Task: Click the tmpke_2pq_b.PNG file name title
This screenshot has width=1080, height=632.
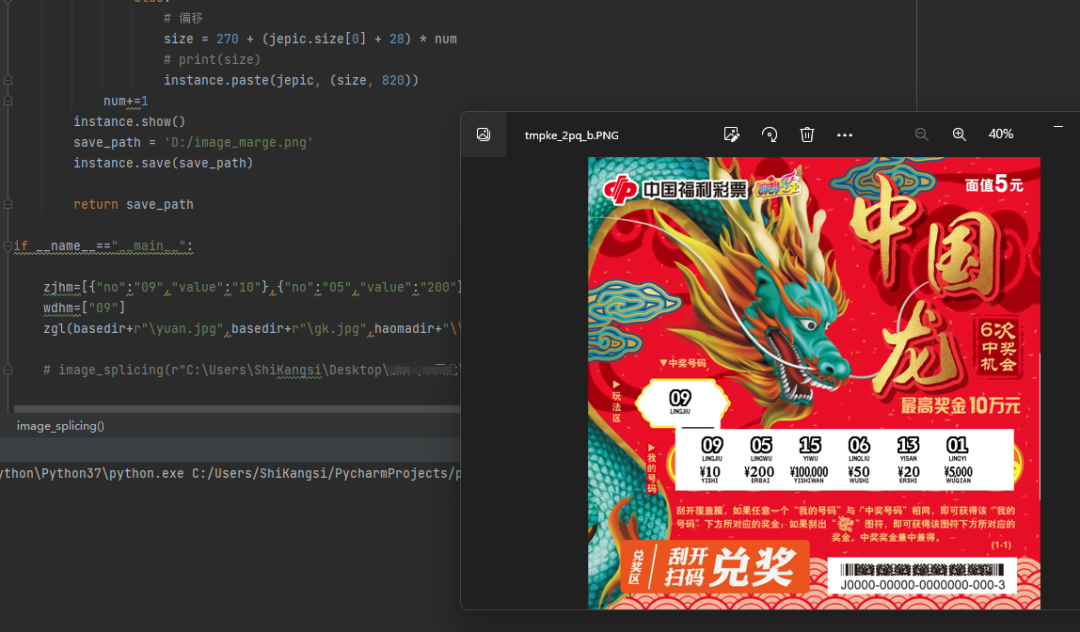Action: coord(572,135)
